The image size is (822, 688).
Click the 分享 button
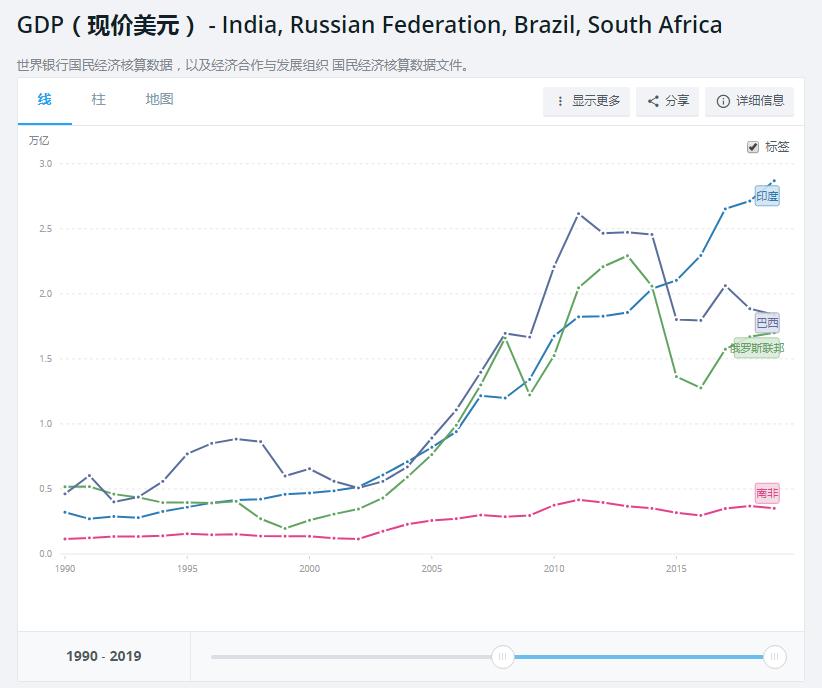point(668,101)
